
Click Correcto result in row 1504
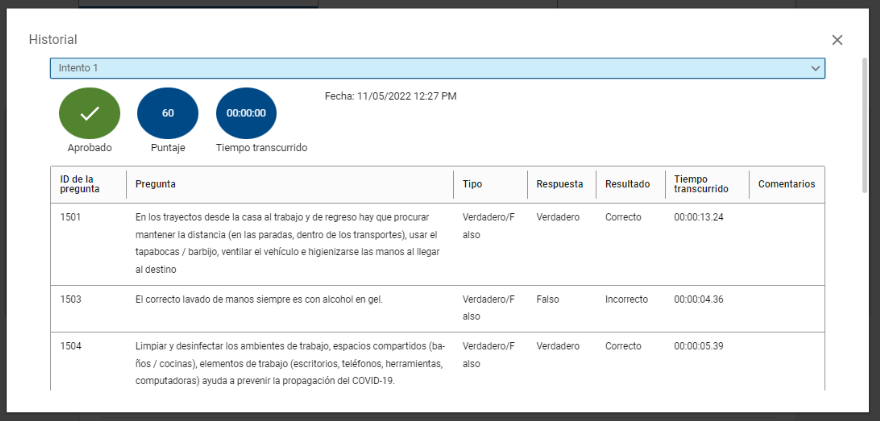pyautogui.click(x=623, y=346)
